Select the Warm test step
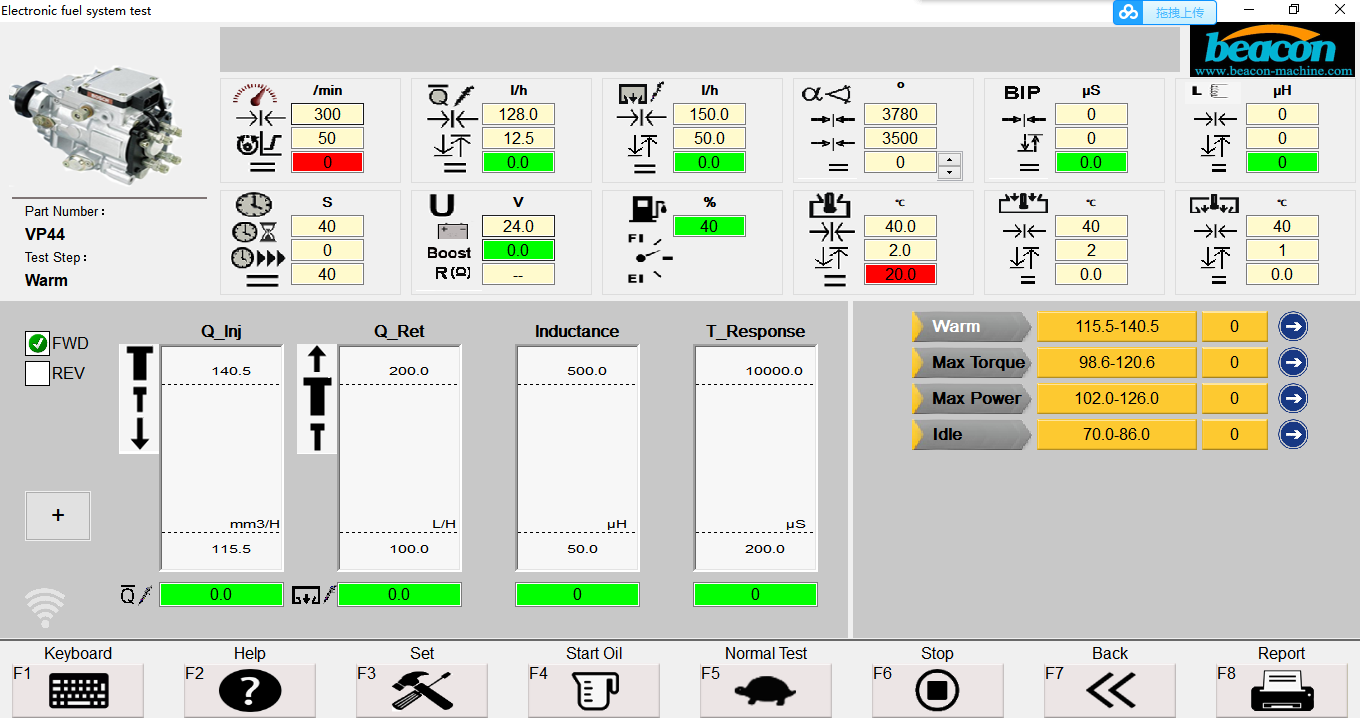 point(971,326)
